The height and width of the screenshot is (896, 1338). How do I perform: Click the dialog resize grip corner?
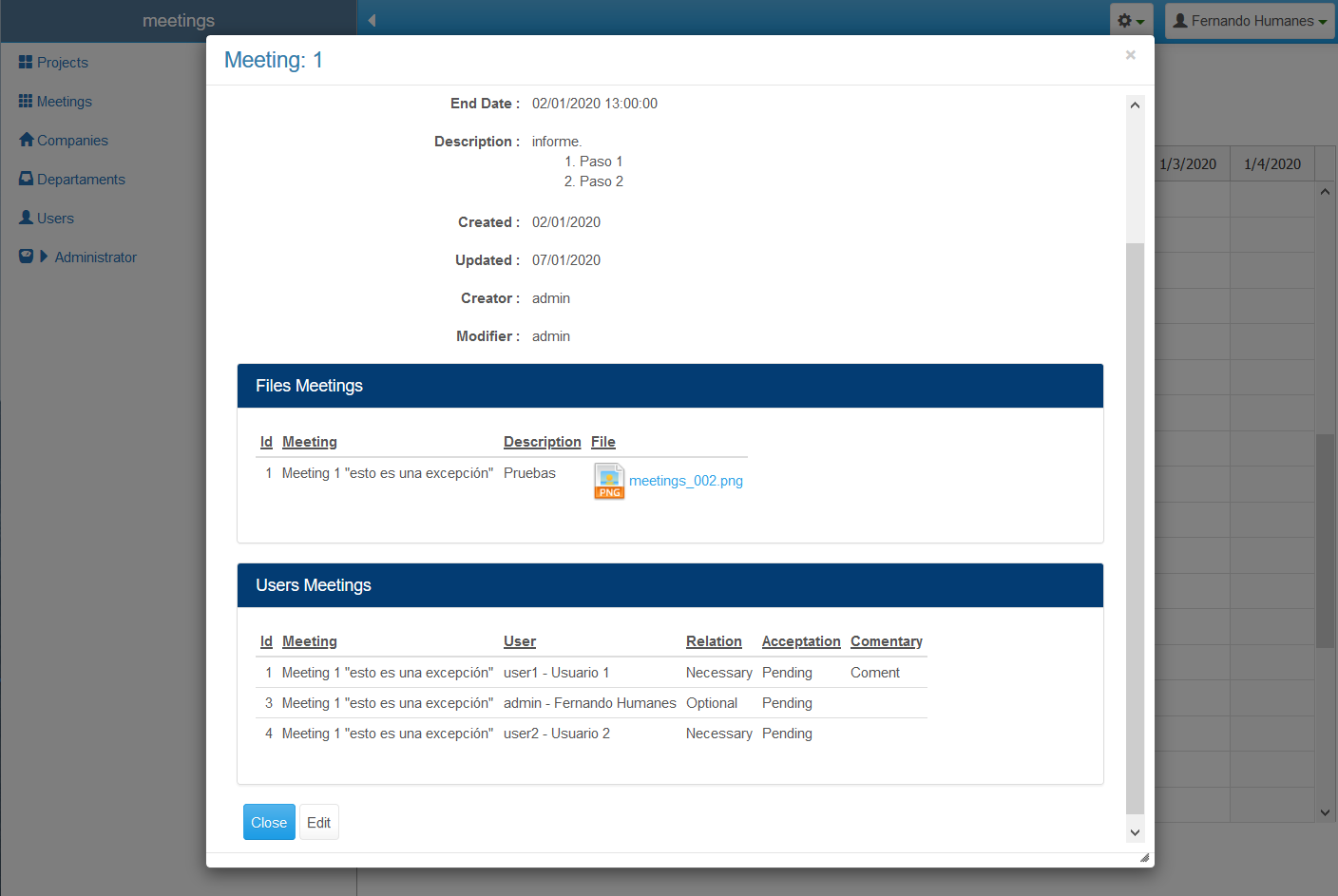(1144, 857)
